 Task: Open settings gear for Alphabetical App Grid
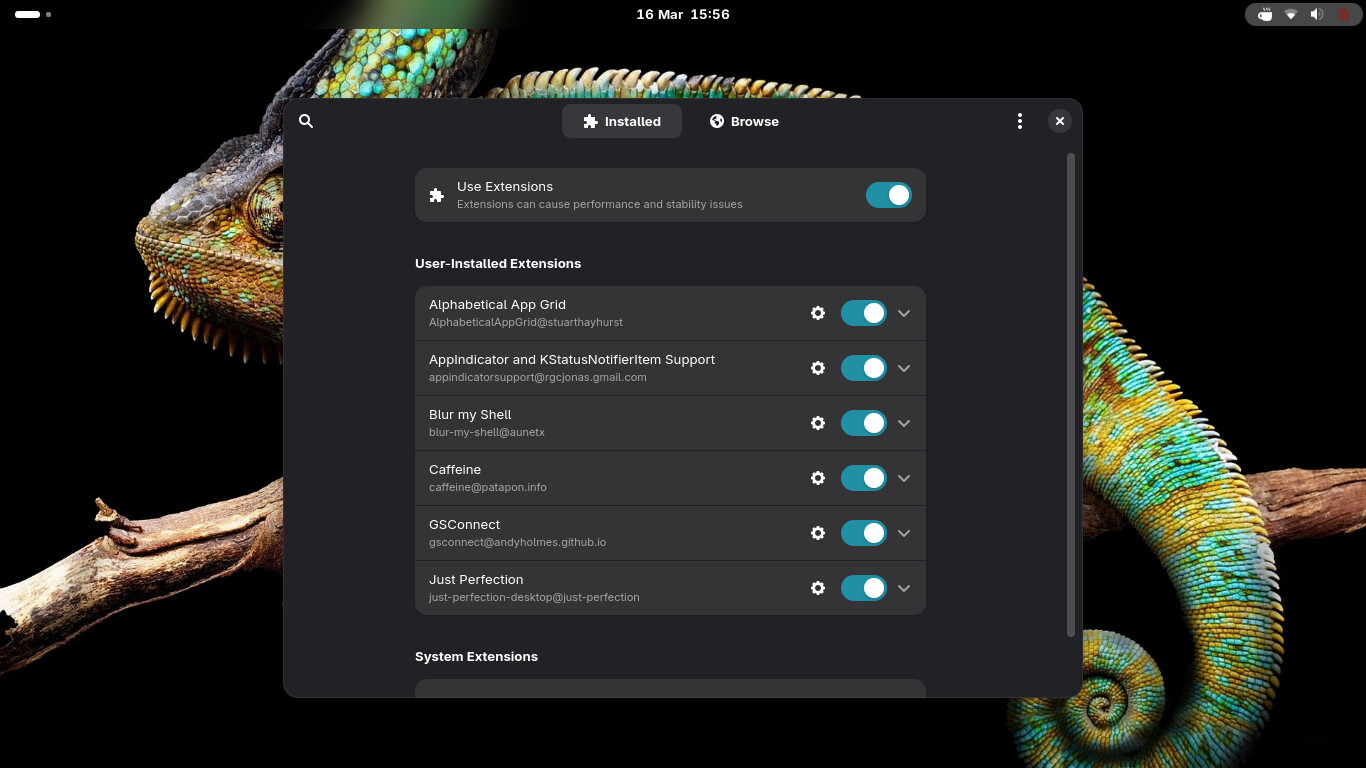[818, 313]
